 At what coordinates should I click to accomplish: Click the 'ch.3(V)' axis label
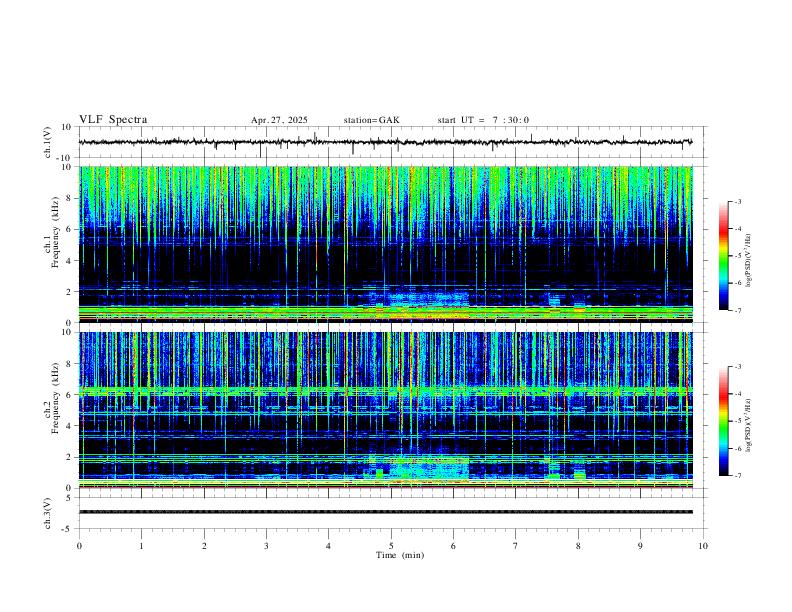(48, 514)
